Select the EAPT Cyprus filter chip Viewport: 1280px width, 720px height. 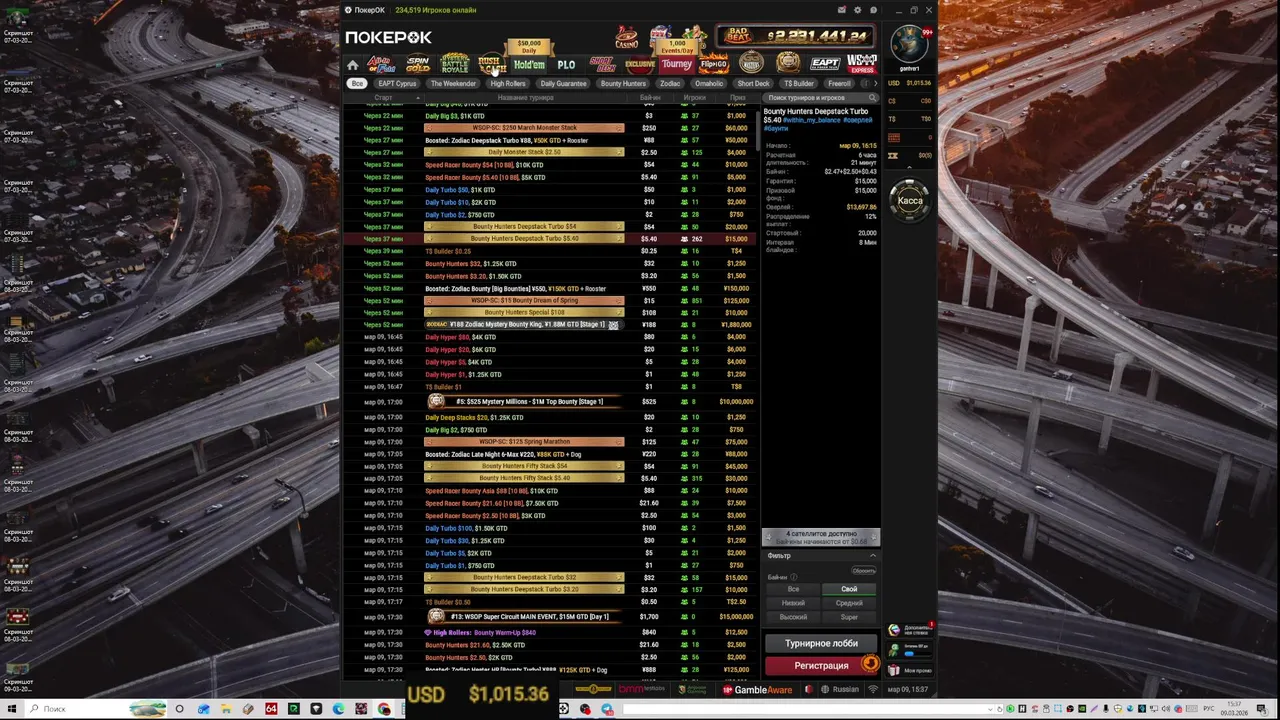397,84
